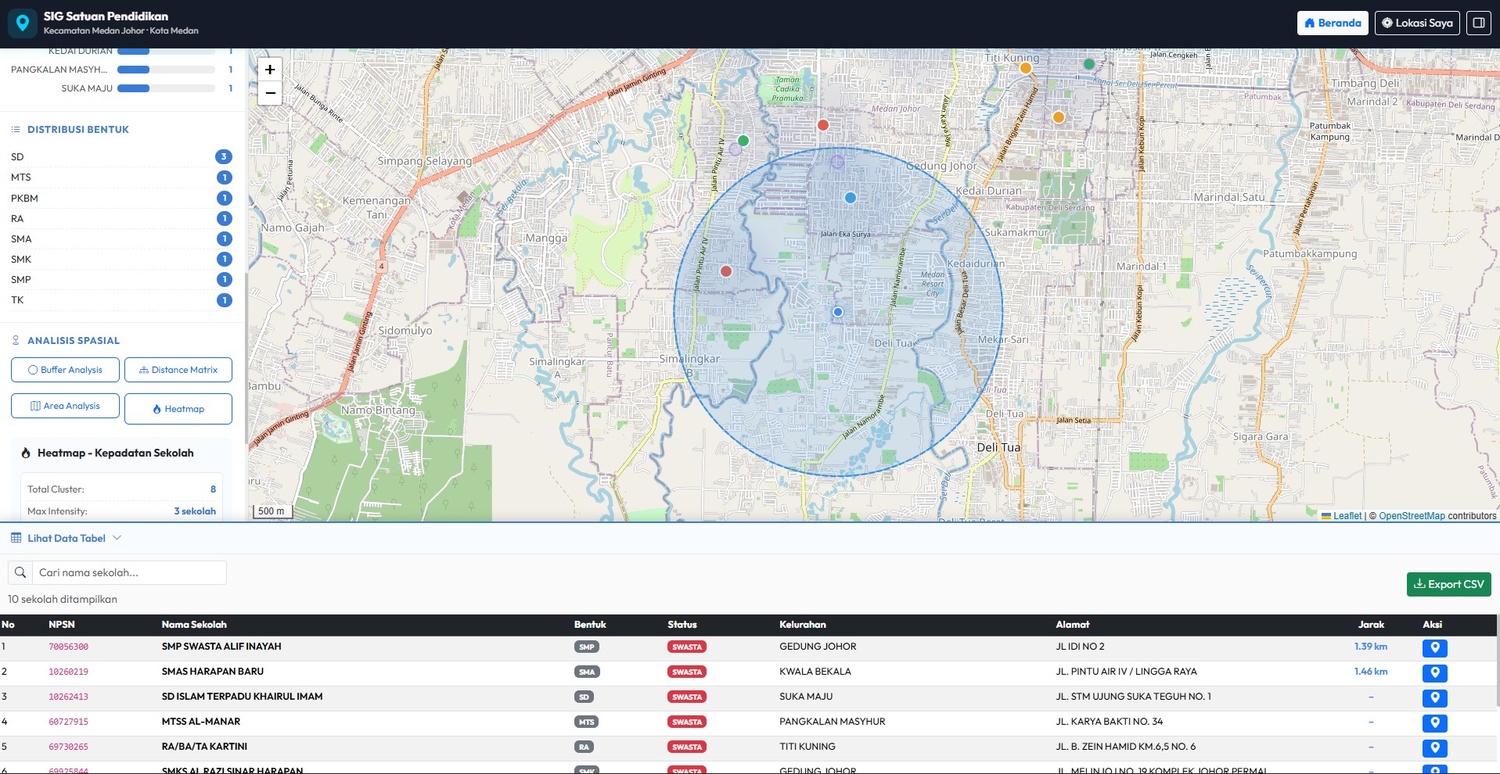Click the center blue dot of buffer circle
Screen dimensions: 1500x774
click(x=838, y=312)
